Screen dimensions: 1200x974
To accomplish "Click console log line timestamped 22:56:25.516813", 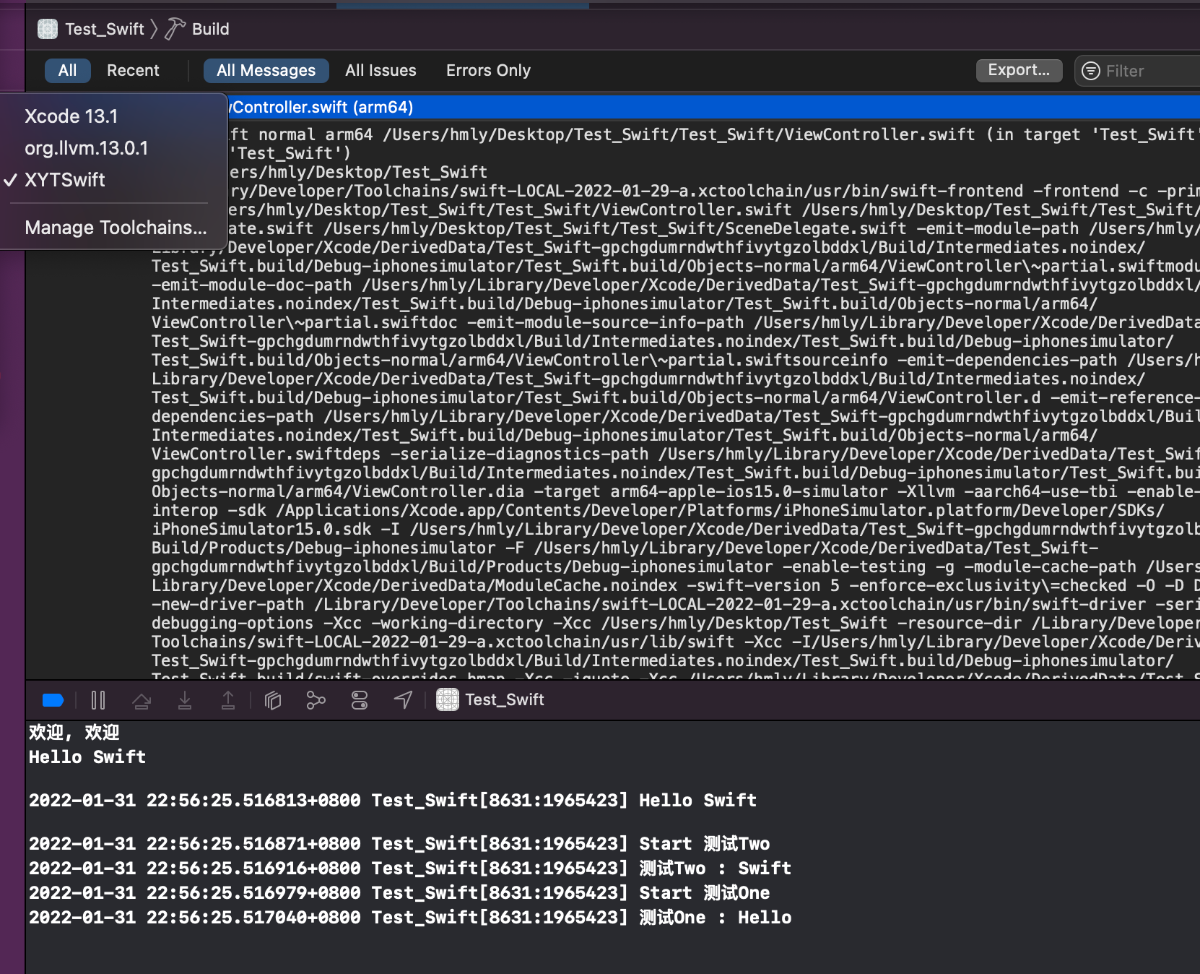I will tap(393, 800).
